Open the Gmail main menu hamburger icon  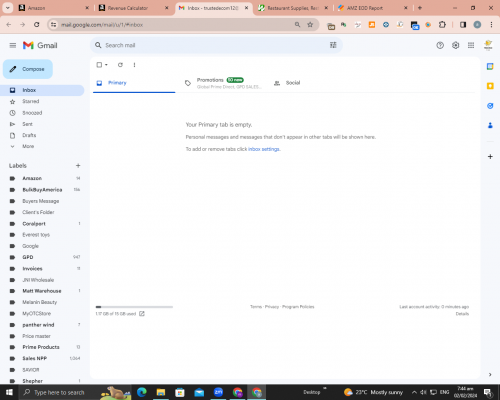pos(13,45)
